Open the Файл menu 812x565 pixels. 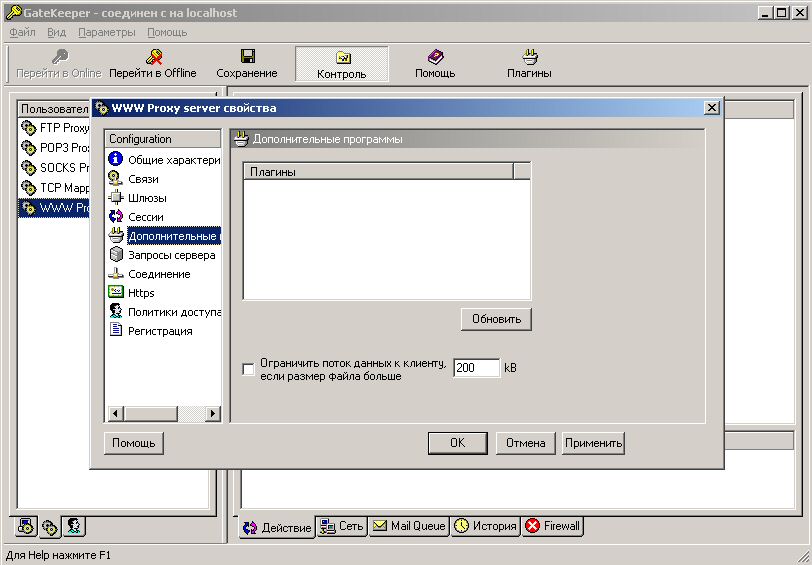[x=22, y=32]
